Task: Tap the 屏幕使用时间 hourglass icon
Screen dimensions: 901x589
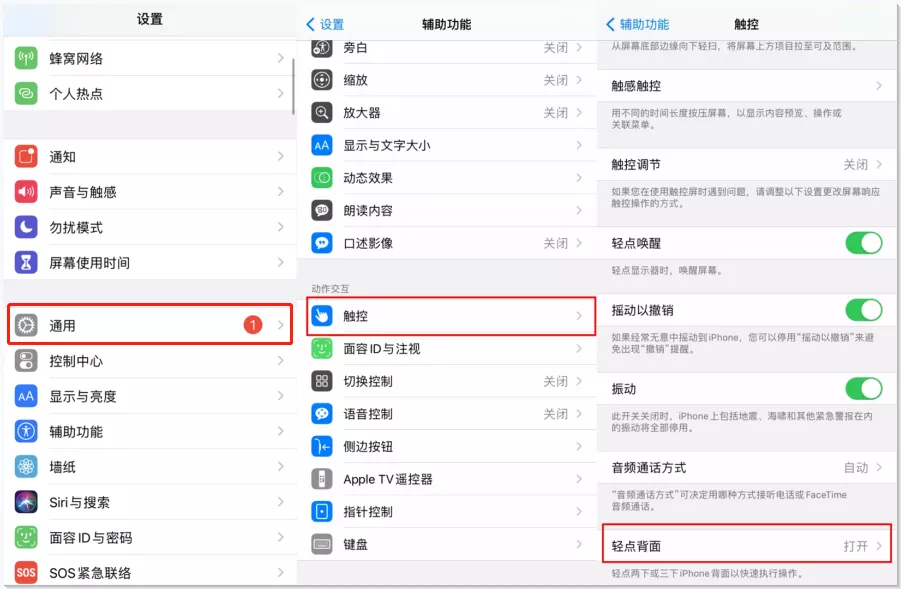Action: 26,262
